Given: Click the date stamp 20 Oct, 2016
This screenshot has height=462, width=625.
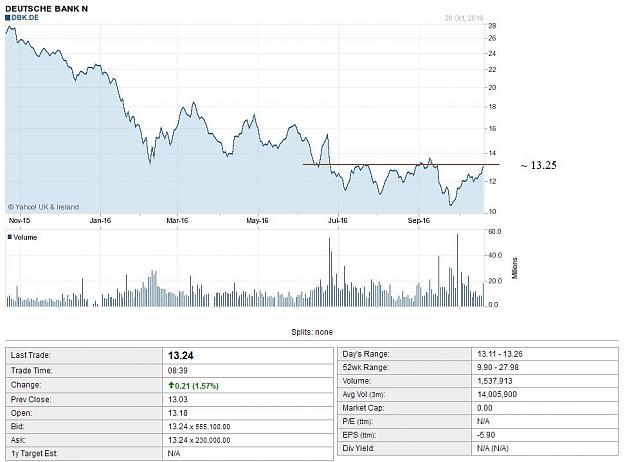Looking at the screenshot, I should 464,18.
